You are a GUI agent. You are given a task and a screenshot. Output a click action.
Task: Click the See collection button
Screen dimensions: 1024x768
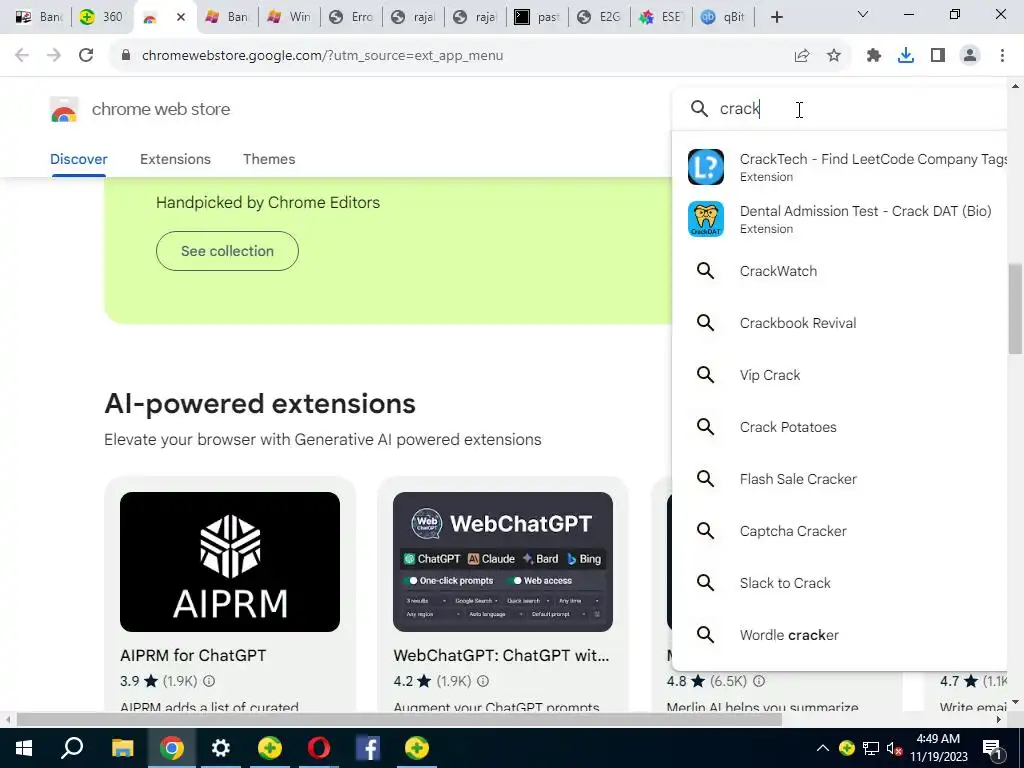click(x=227, y=251)
